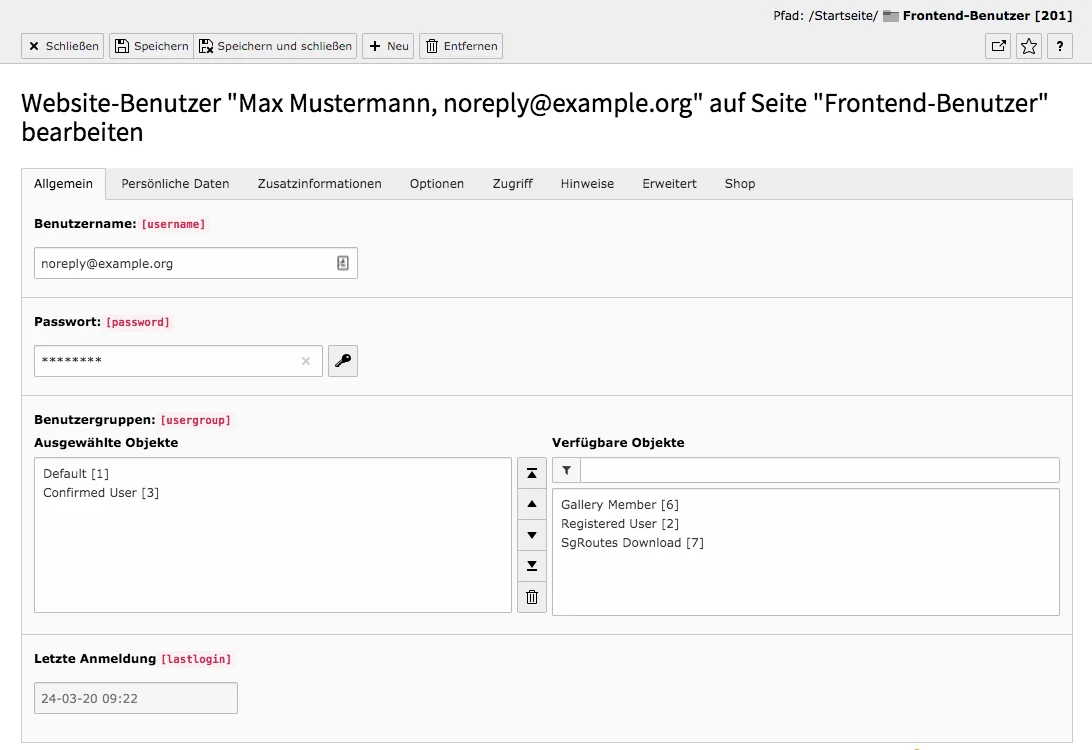Move selected user group to the top
1092x750 pixels.
coord(531,472)
